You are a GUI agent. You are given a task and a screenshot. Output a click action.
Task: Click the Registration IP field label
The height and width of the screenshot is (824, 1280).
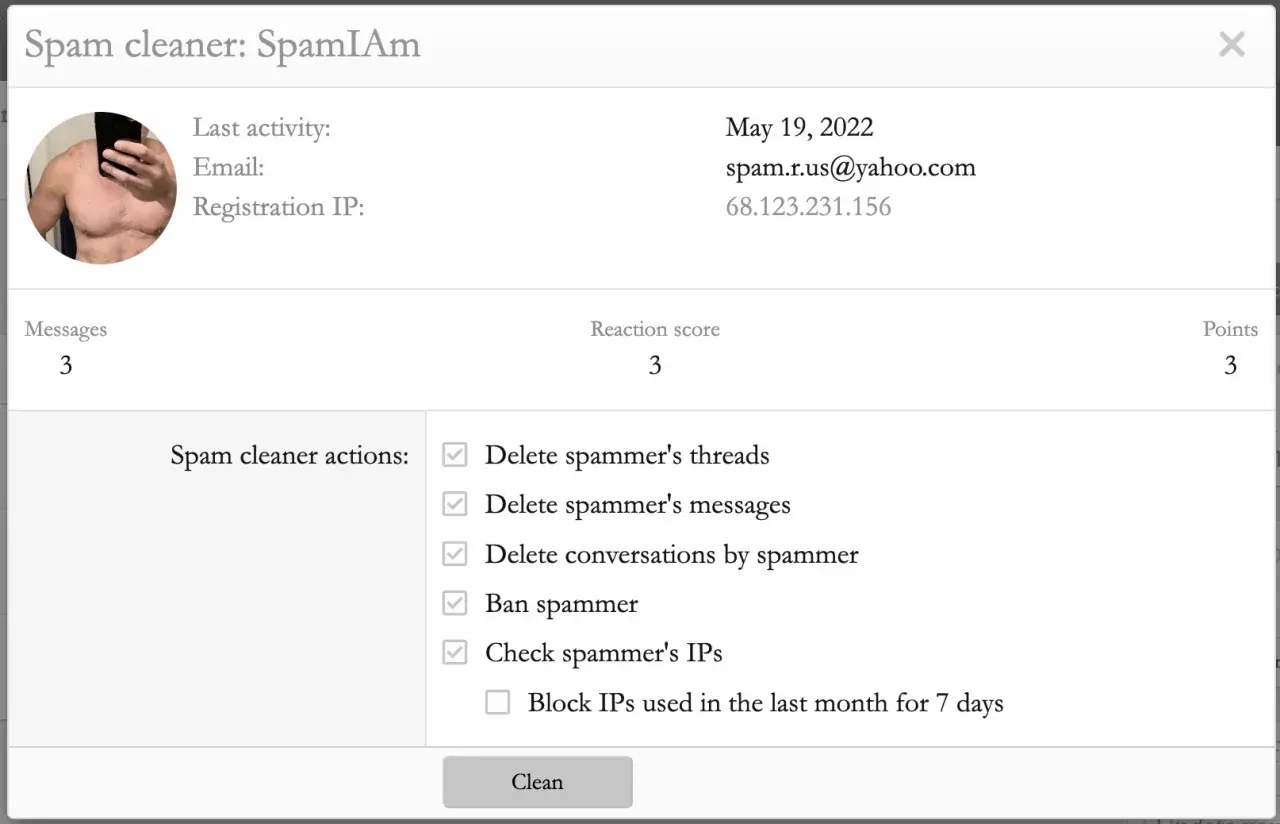click(x=278, y=207)
